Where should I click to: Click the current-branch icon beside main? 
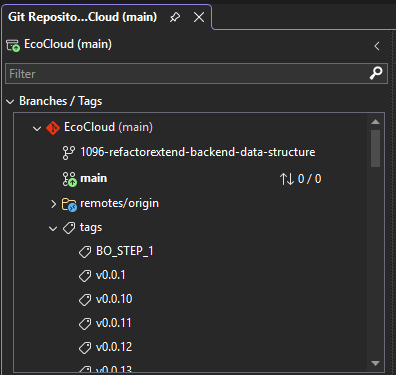click(69, 179)
